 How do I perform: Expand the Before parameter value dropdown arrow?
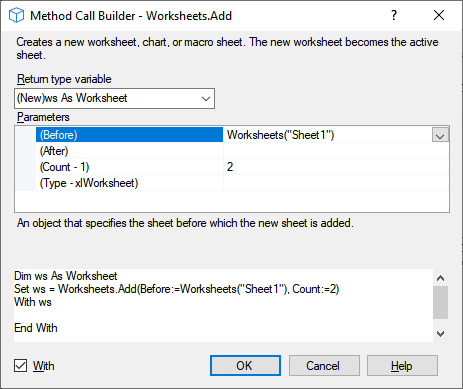tap(440, 135)
